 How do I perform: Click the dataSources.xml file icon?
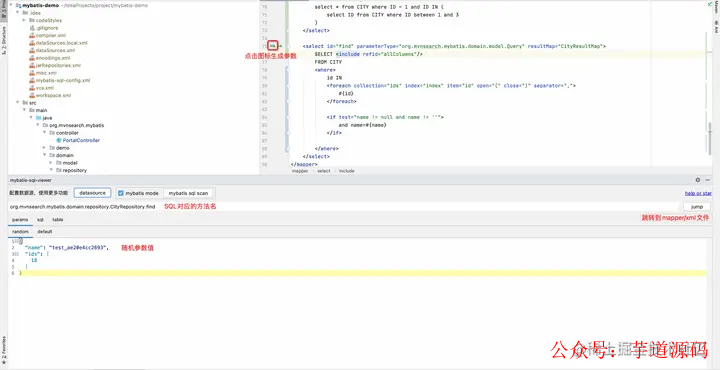pyautogui.click(x=32, y=50)
